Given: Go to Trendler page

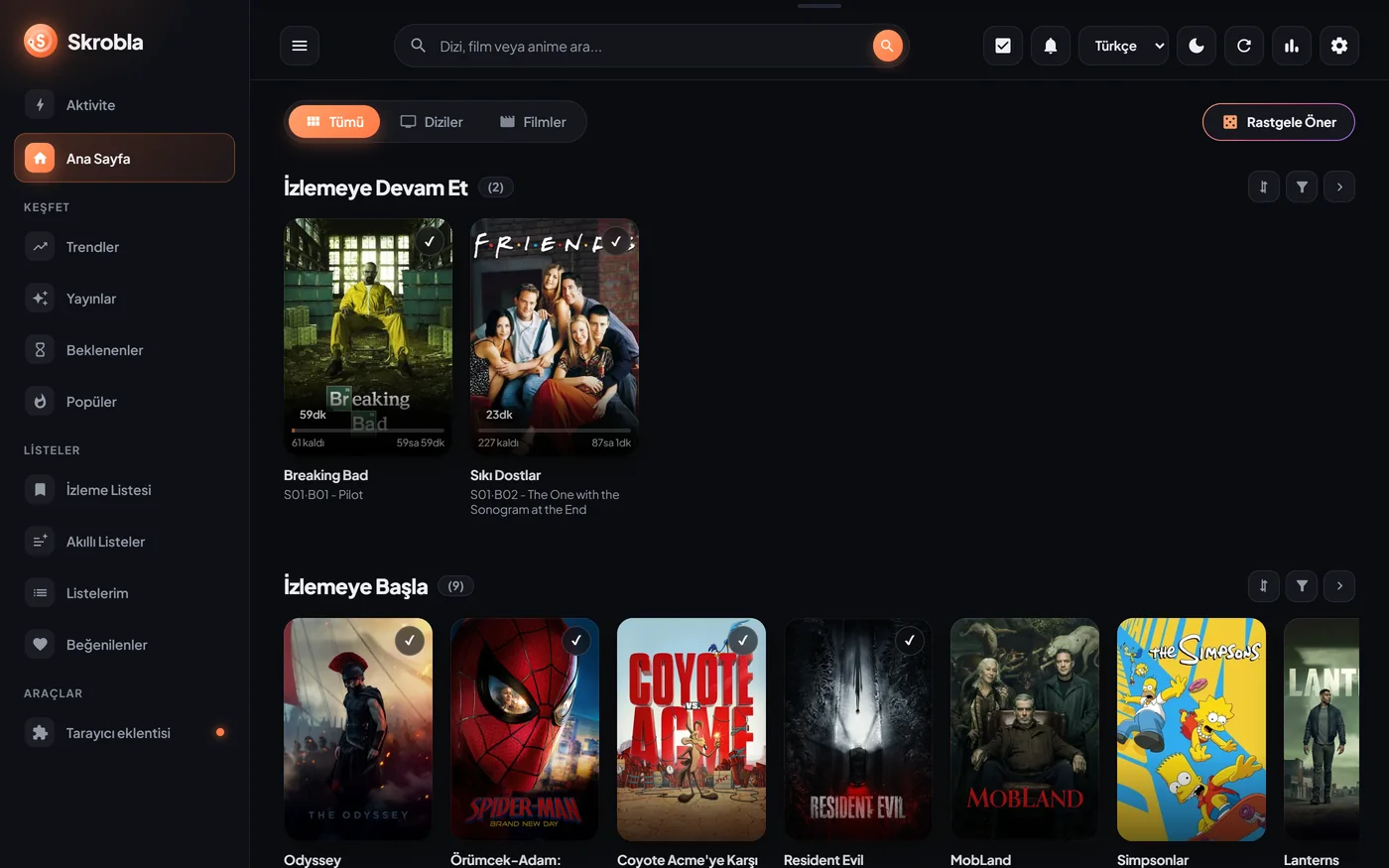Looking at the screenshot, I should coord(124,247).
